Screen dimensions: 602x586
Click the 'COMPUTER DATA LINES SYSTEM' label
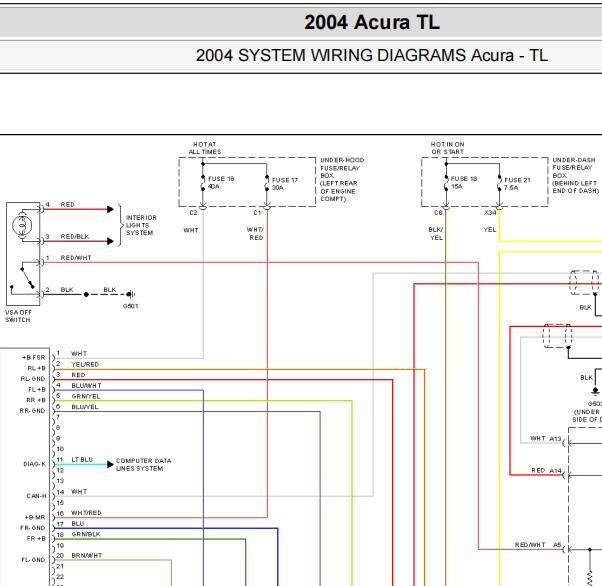[x=143, y=465]
